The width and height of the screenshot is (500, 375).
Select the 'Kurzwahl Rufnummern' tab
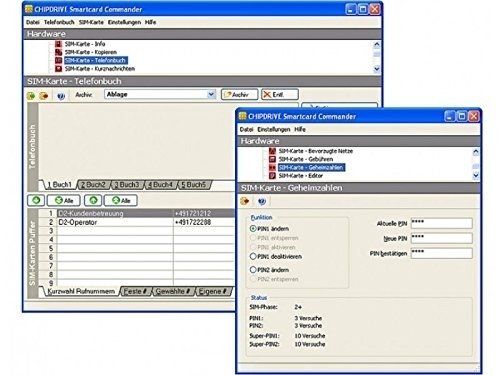[81, 291]
